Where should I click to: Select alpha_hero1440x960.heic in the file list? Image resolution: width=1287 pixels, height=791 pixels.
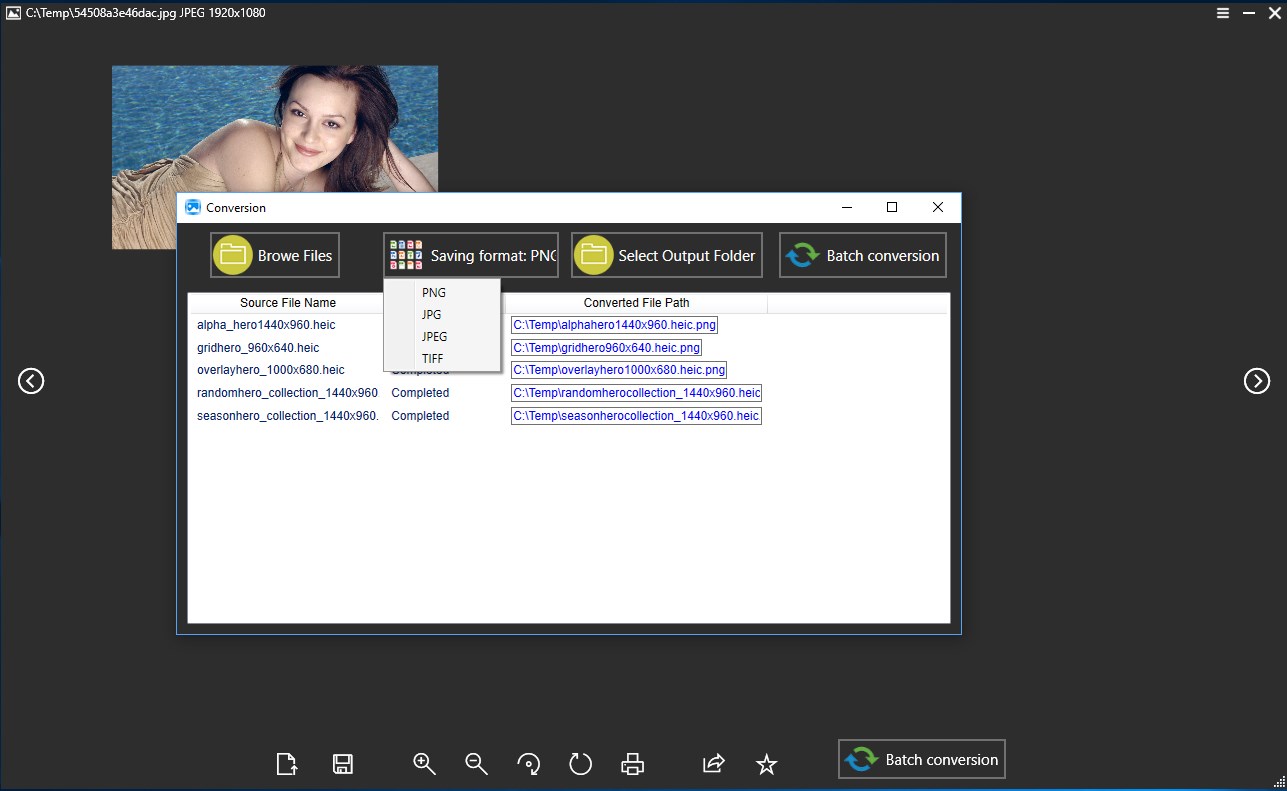[266, 325]
